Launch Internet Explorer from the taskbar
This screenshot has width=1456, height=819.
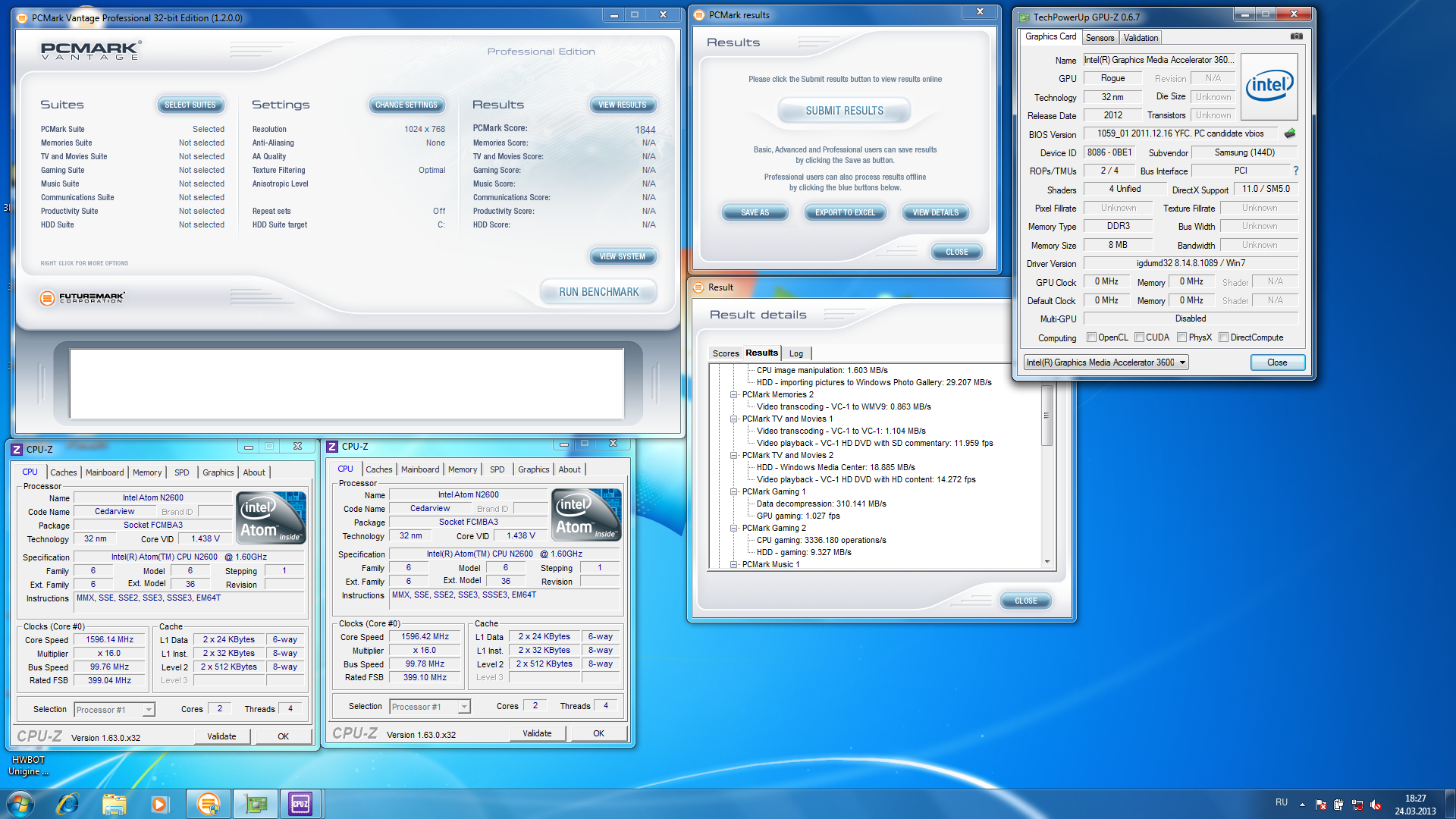coord(67,804)
